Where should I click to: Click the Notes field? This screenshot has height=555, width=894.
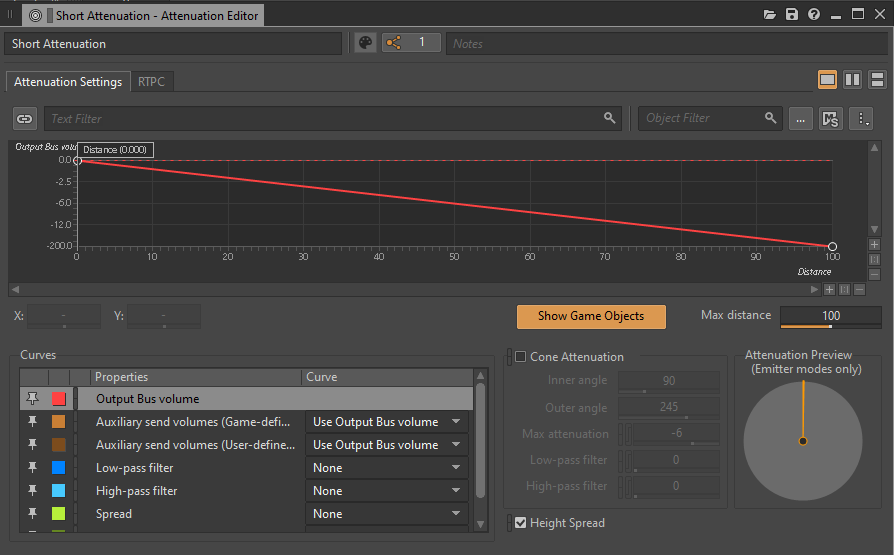click(x=667, y=43)
